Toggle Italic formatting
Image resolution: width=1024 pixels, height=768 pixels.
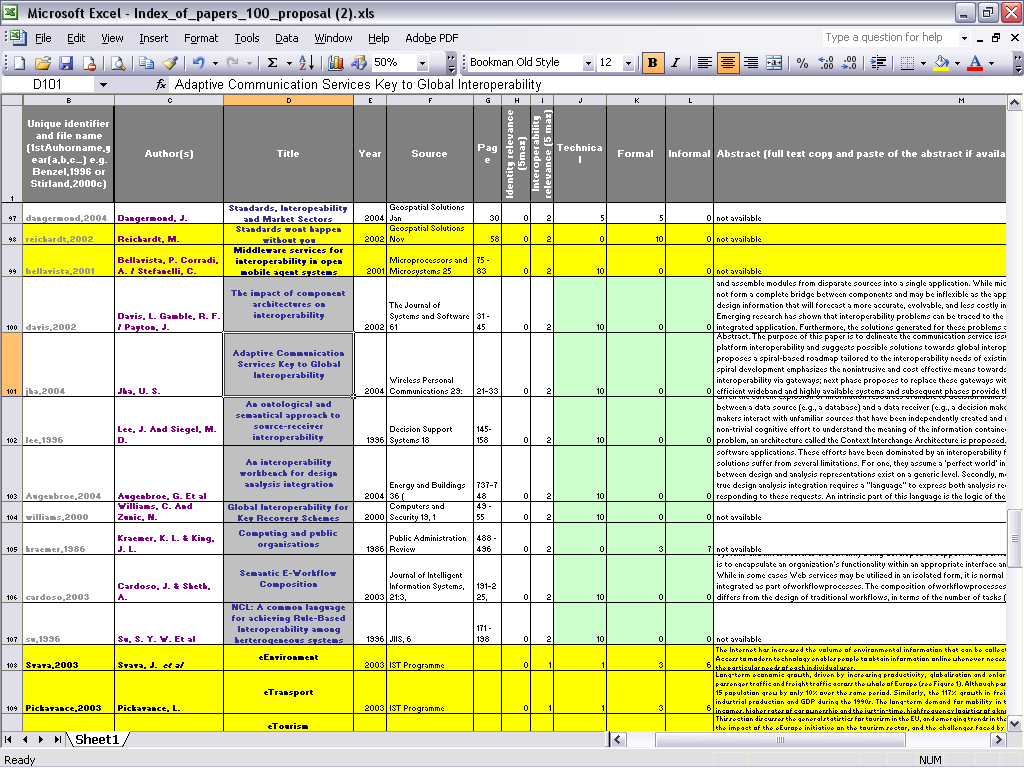click(x=675, y=63)
